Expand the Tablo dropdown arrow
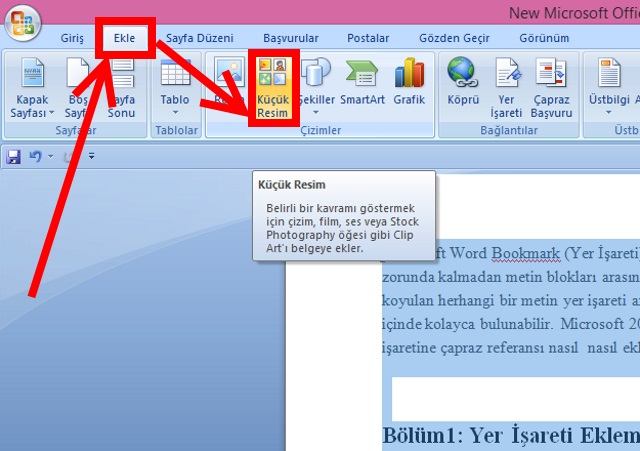The image size is (640, 451). 175,113
